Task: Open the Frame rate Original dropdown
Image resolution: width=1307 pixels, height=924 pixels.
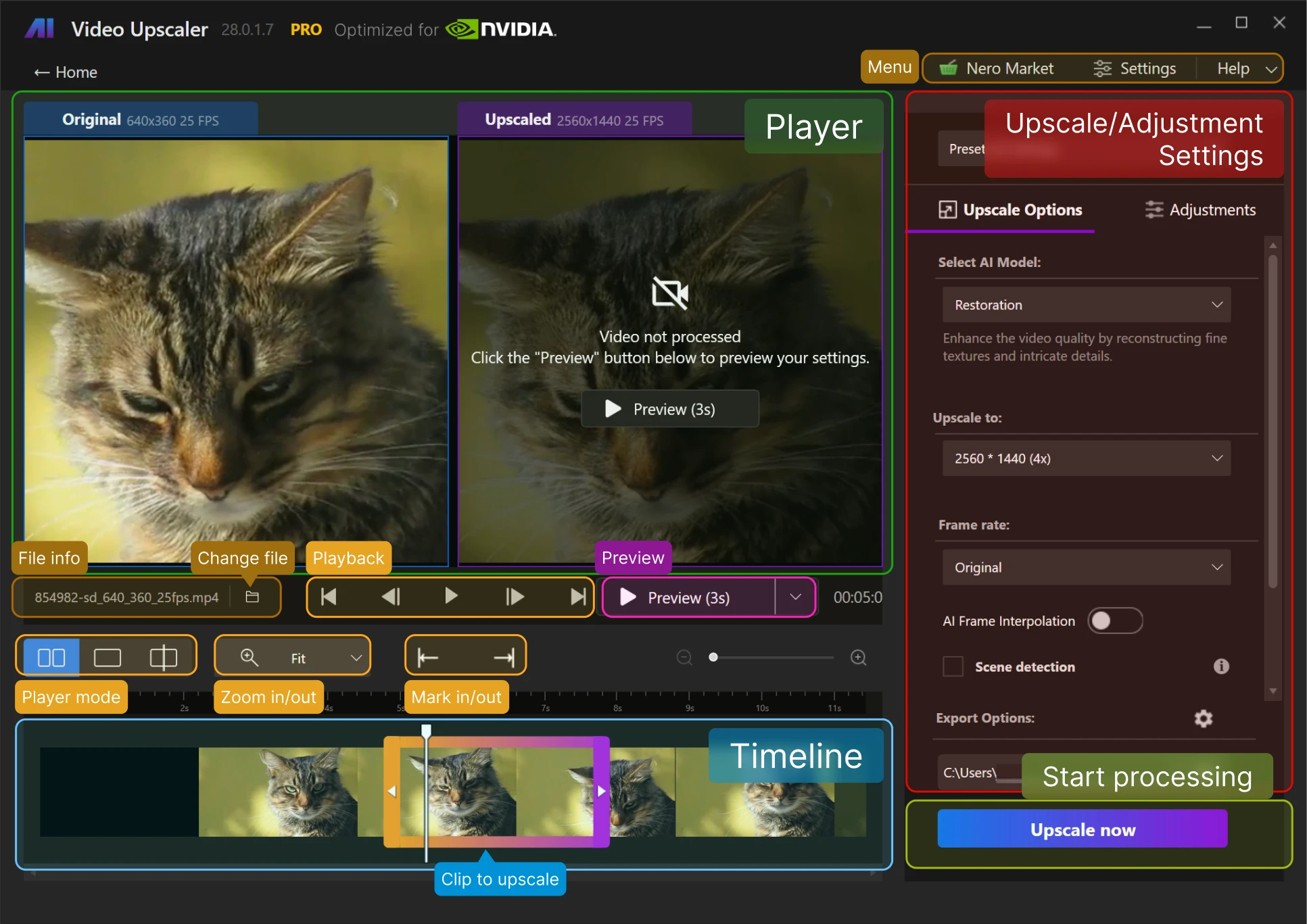Action: pos(1086,568)
